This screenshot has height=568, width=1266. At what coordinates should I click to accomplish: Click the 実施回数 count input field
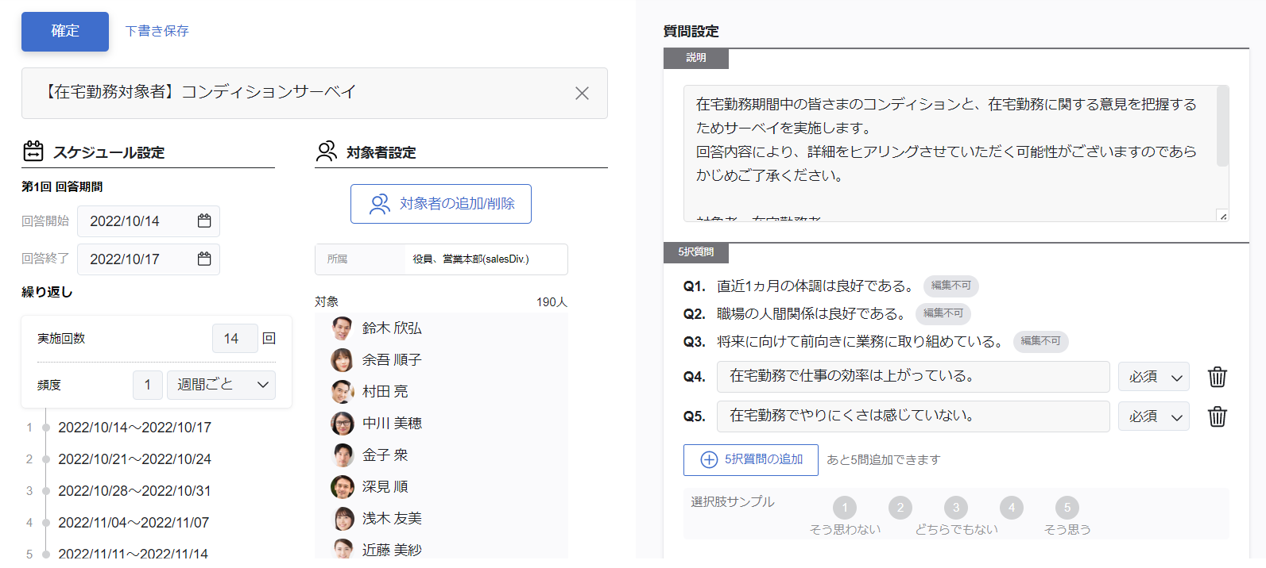(234, 339)
